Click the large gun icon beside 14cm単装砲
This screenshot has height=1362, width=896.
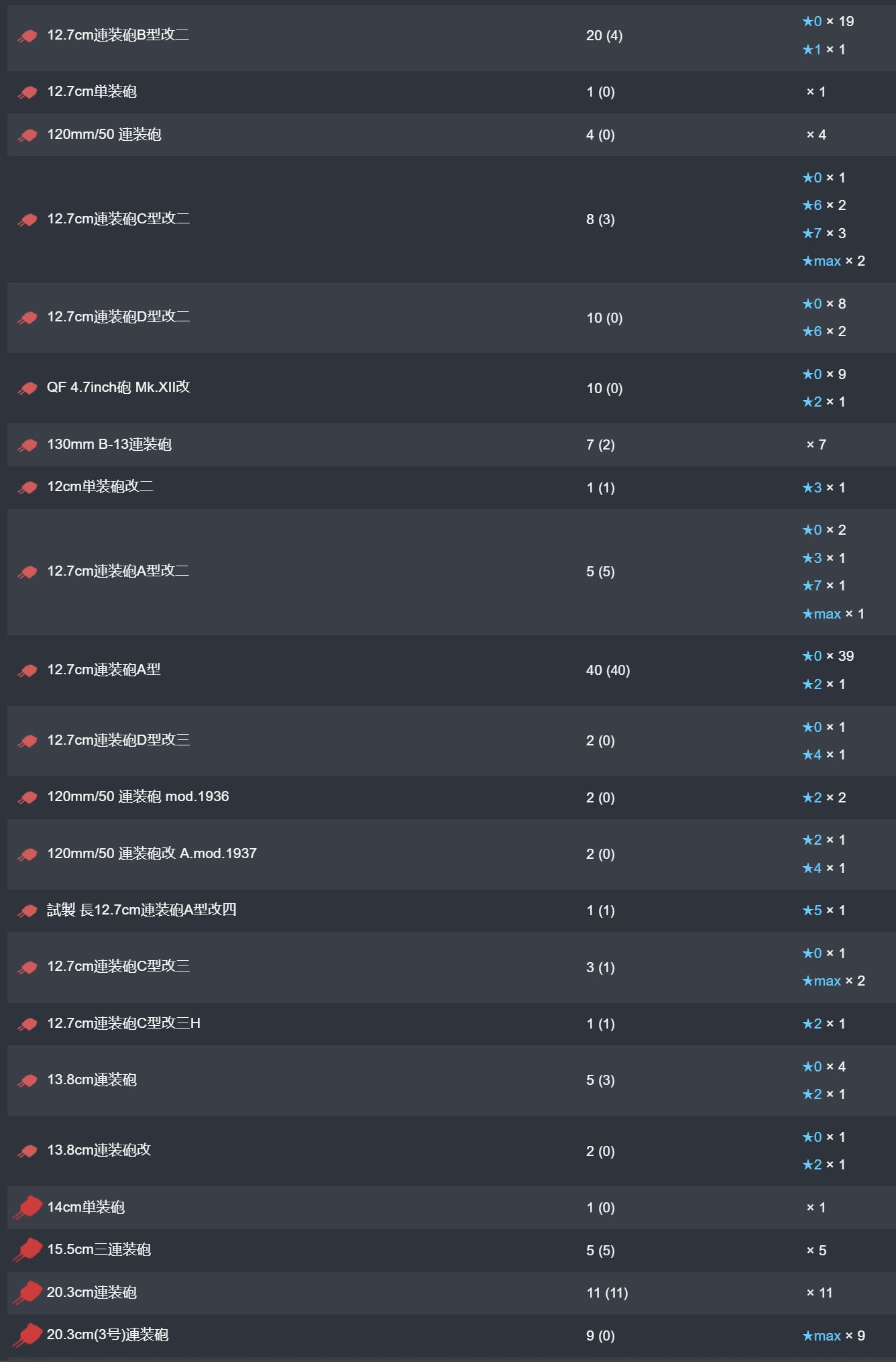pos(27,1208)
